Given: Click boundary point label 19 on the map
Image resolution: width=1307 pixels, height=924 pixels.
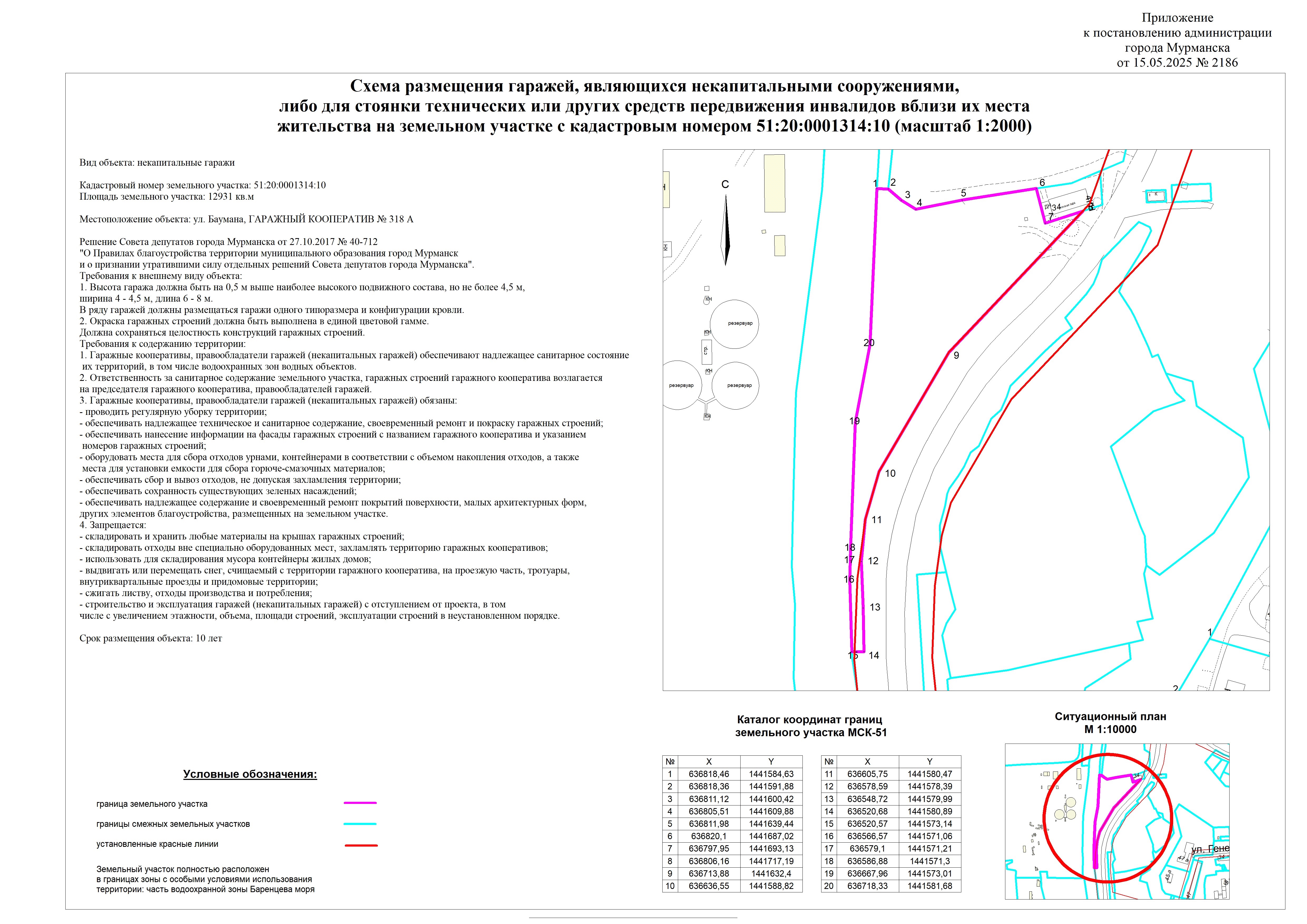Looking at the screenshot, I should [854, 421].
